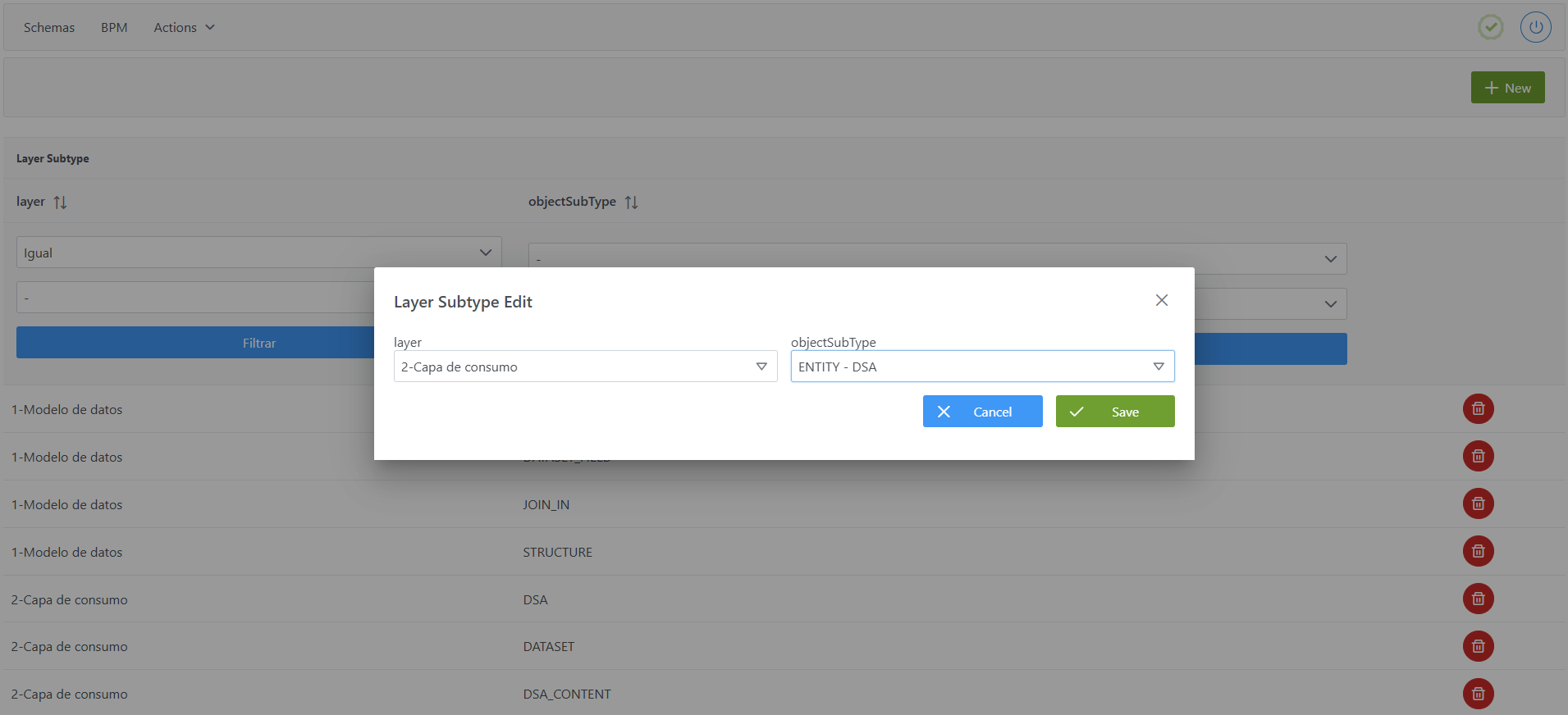This screenshot has height=715, width=1568.
Task: Sort by the layer column sort icon
Action: pos(60,202)
